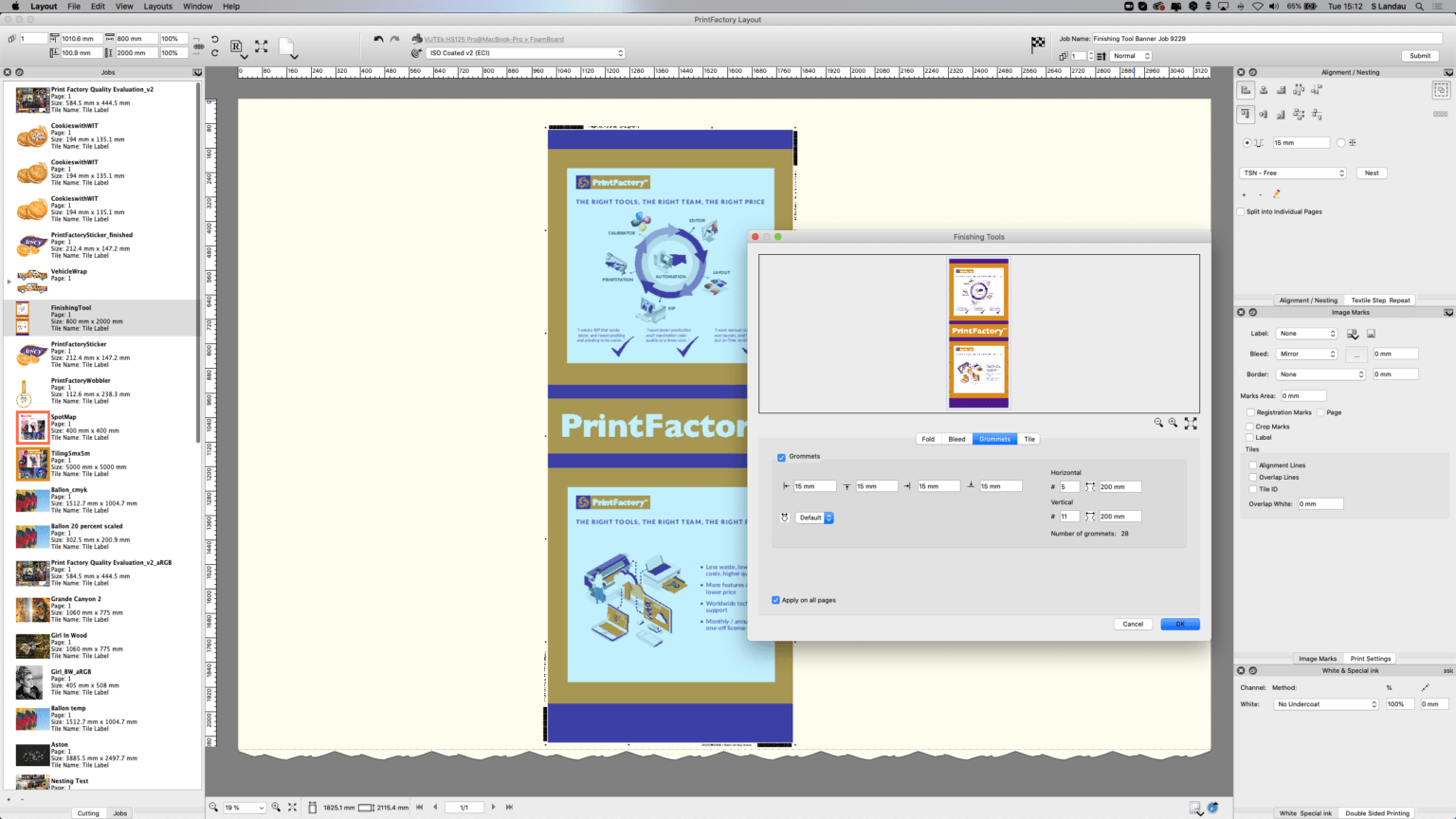Click the redo arrow in top toolbar
1456x819 pixels.
click(394, 39)
